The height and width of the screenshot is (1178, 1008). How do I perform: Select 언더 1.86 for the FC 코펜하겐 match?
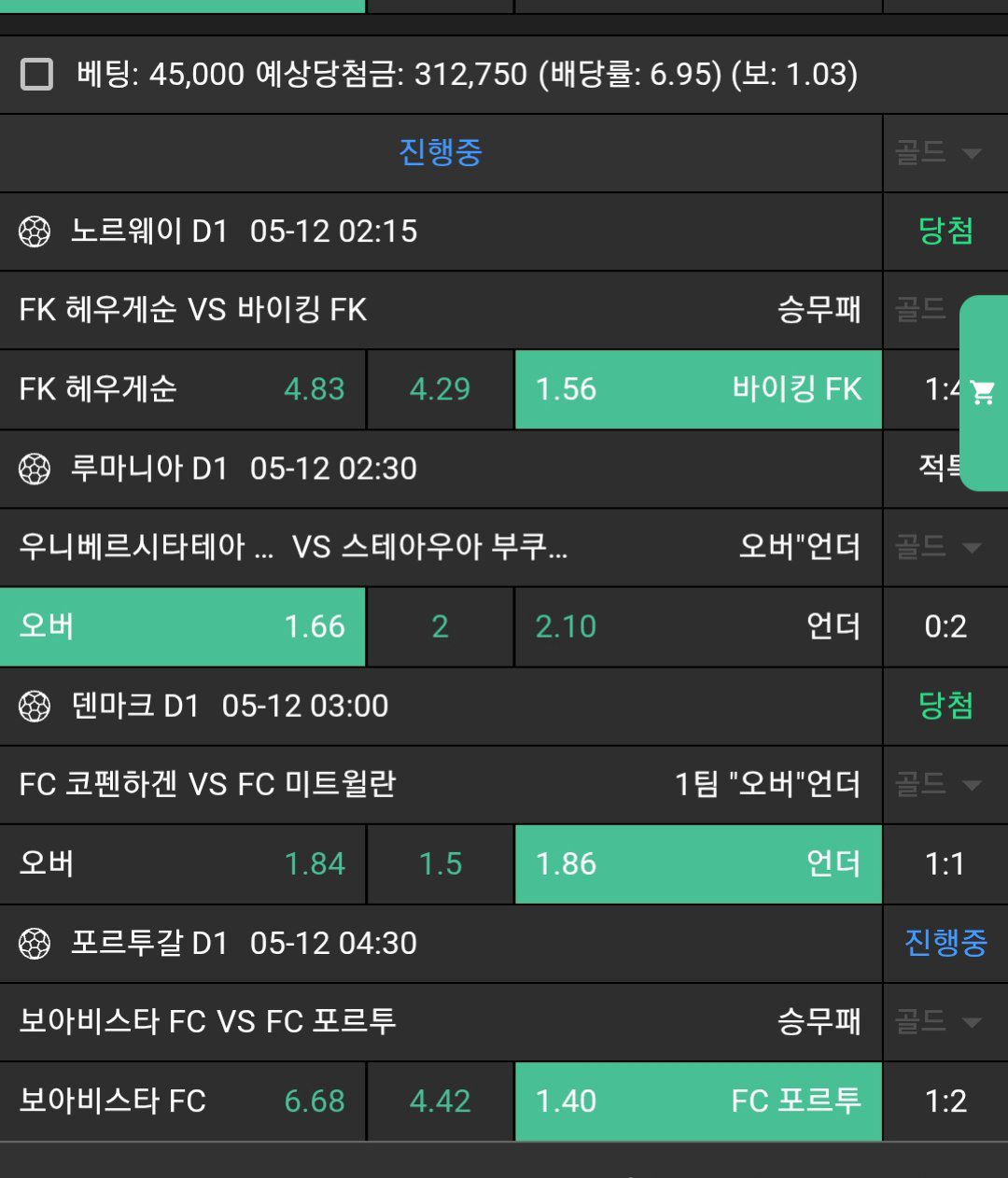click(698, 863)
